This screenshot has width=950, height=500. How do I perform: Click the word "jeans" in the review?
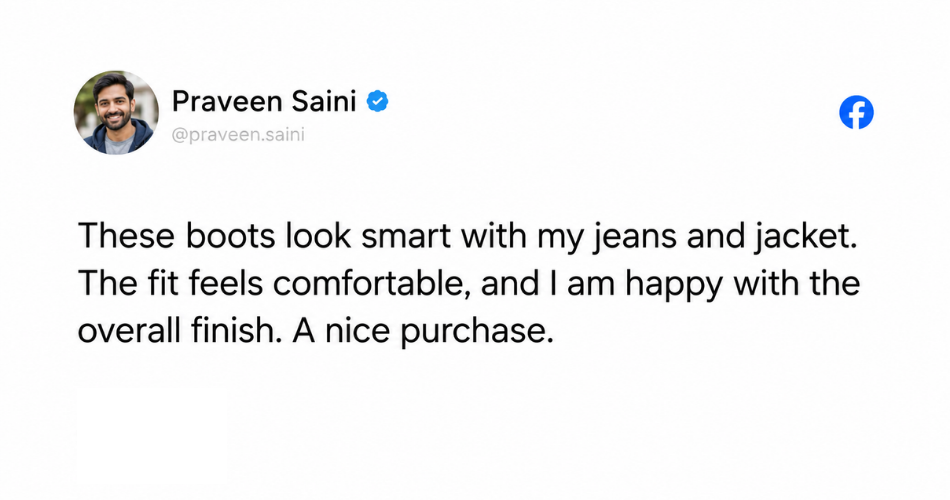pyautogui.click(x=634, y=238)
